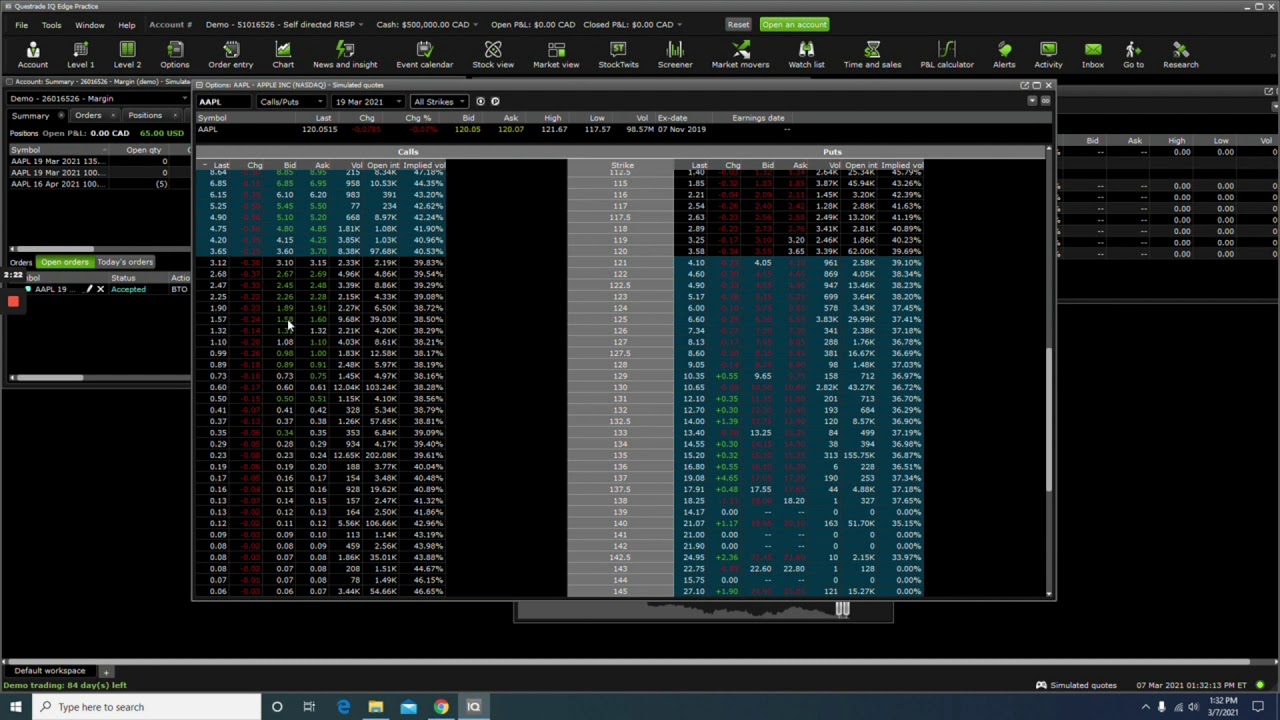Open the Self directed RRSP account dropdown
Screen dimensions: 1280x720
pyautogui.click(x=284, y=24)
